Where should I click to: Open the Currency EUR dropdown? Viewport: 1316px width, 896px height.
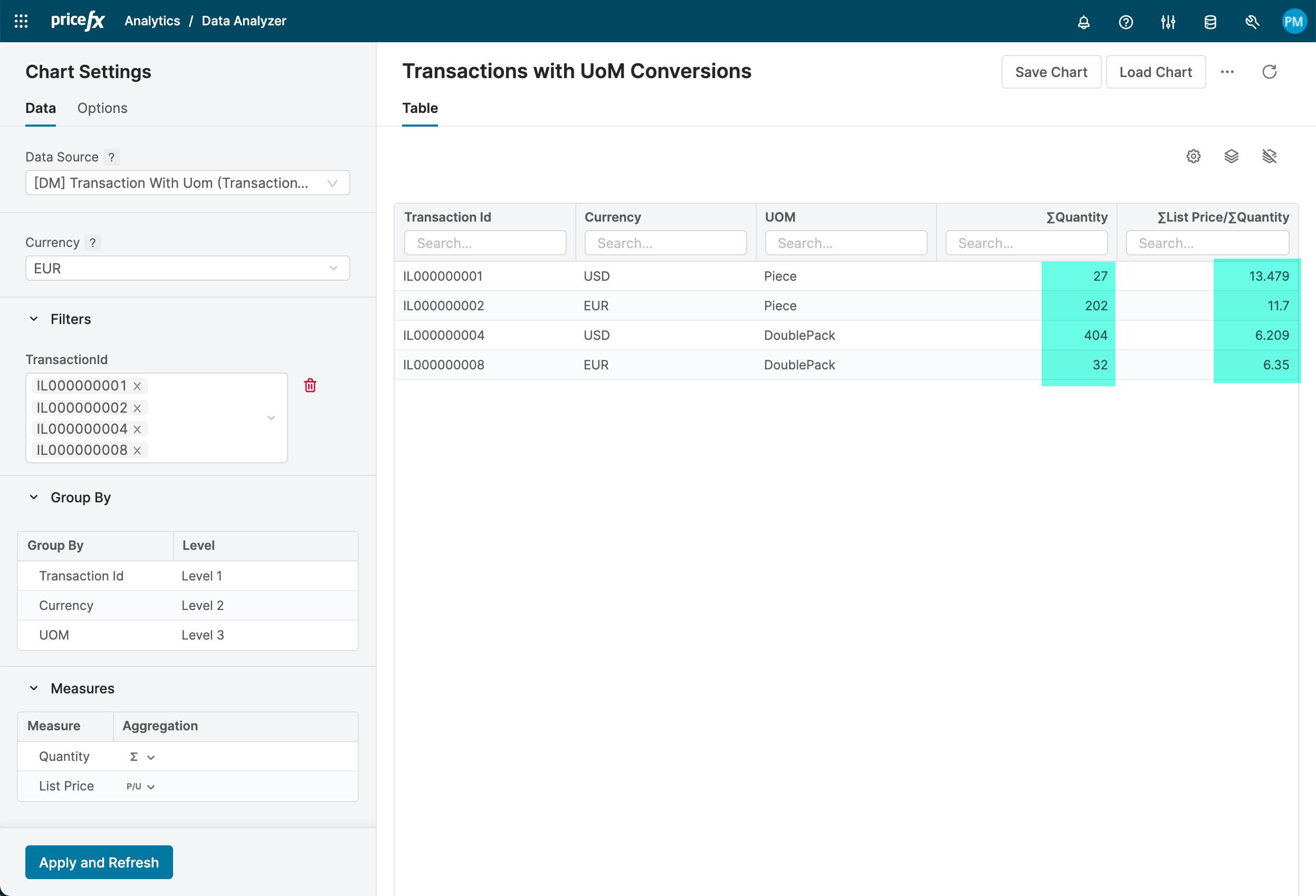187,269
